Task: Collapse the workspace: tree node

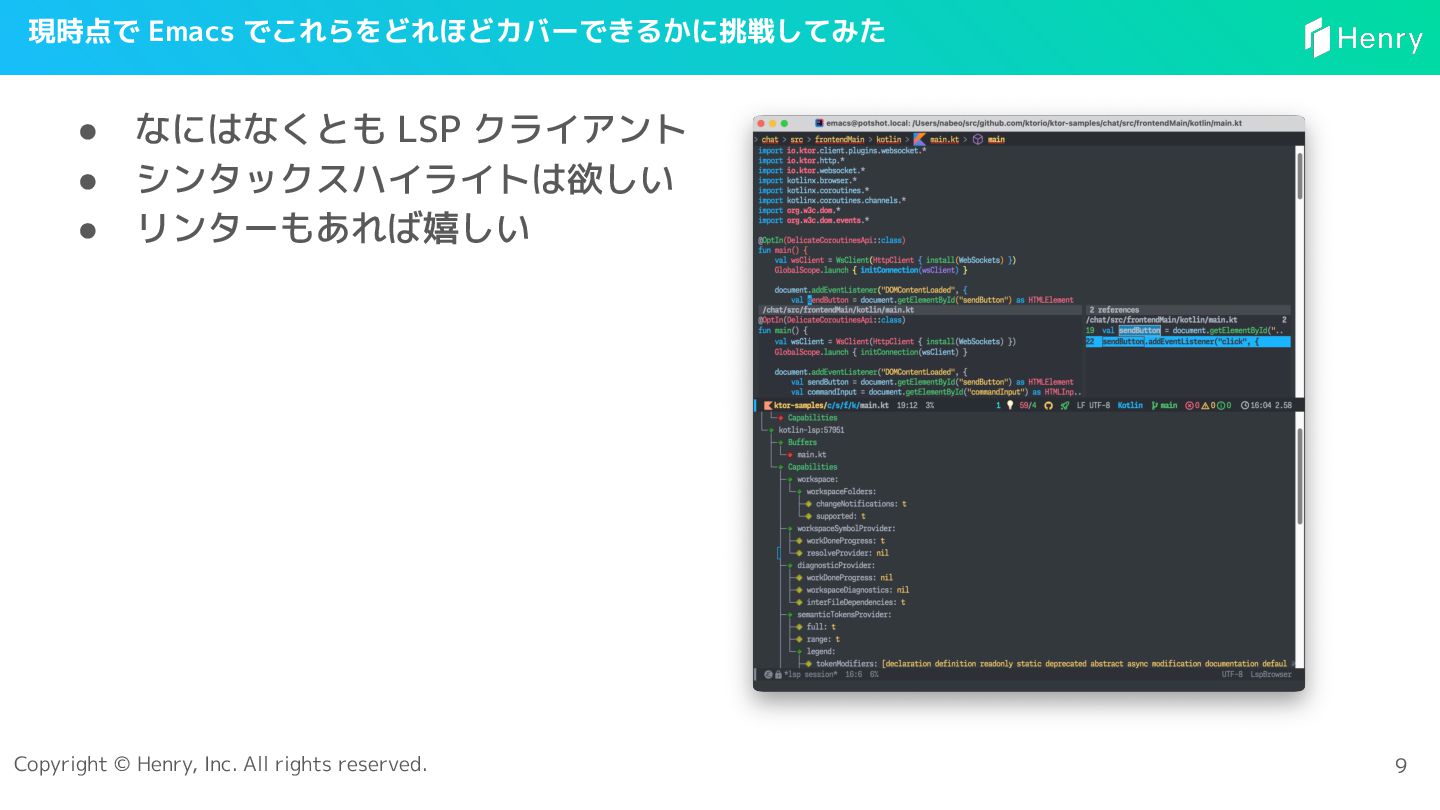Action: [x=790, y=479]
